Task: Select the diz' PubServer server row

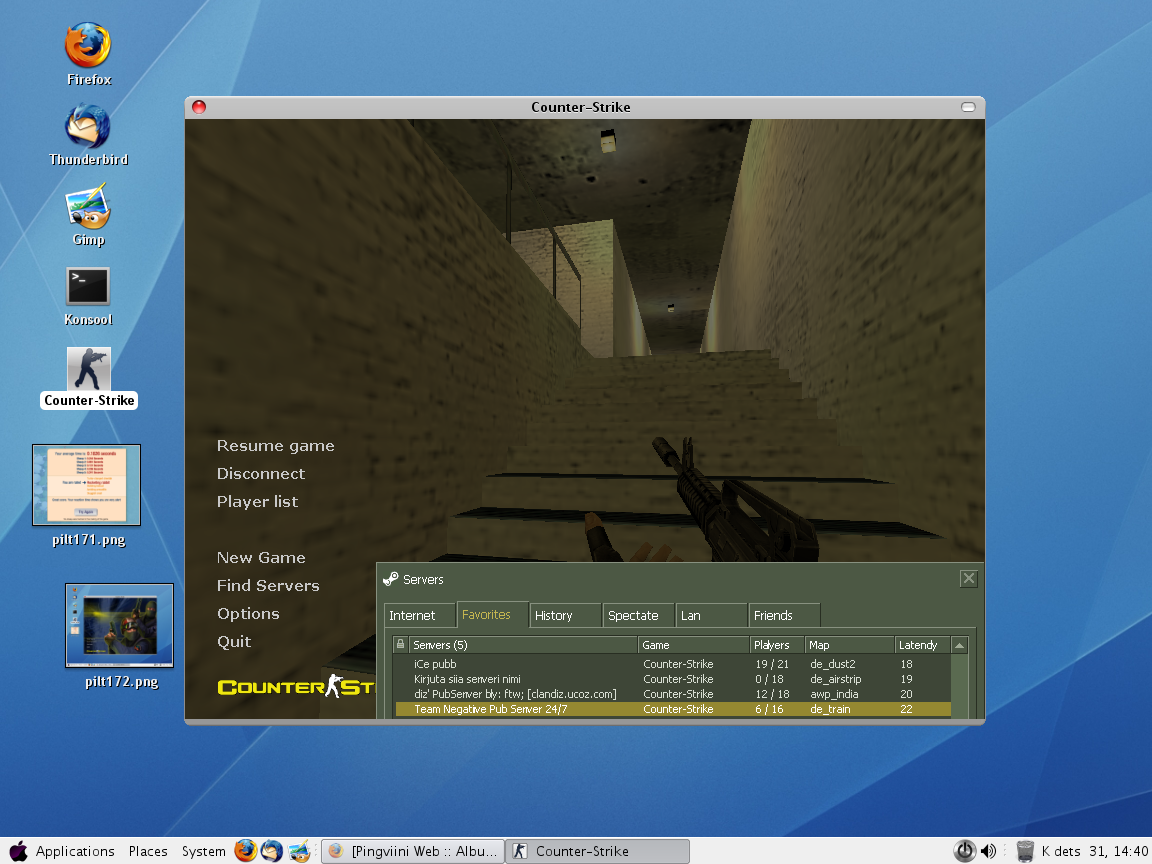Action: pos(673,694)
